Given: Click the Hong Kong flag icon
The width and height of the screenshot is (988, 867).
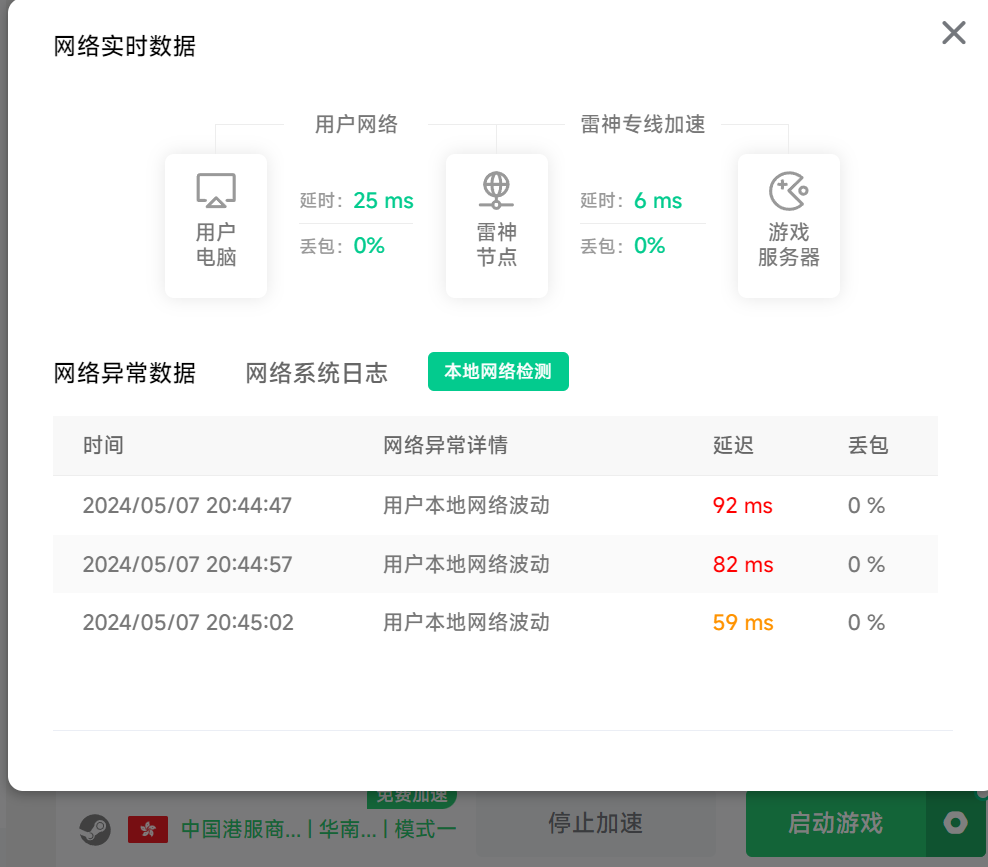Looking at the screenshot, I should coord(148,828).
